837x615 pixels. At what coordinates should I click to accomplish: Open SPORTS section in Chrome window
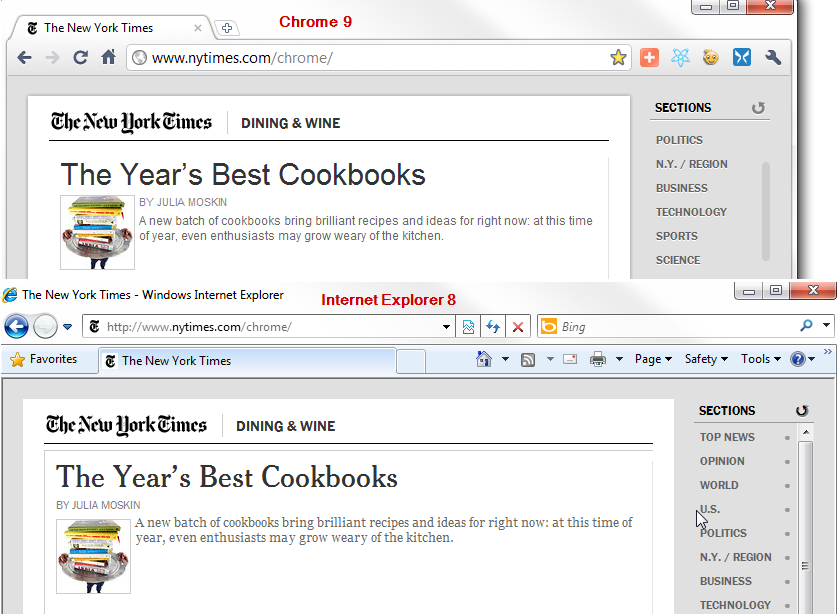pos(676,236)
